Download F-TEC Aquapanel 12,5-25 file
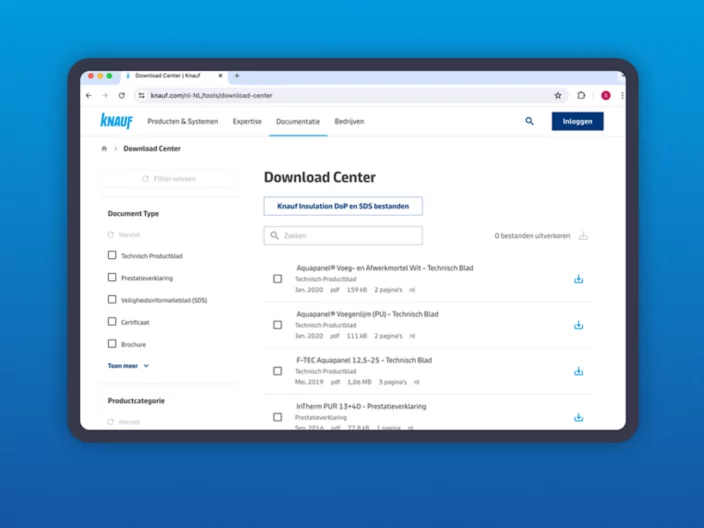Viewport: 704px width, 528px height. click(x=578, y=371)
